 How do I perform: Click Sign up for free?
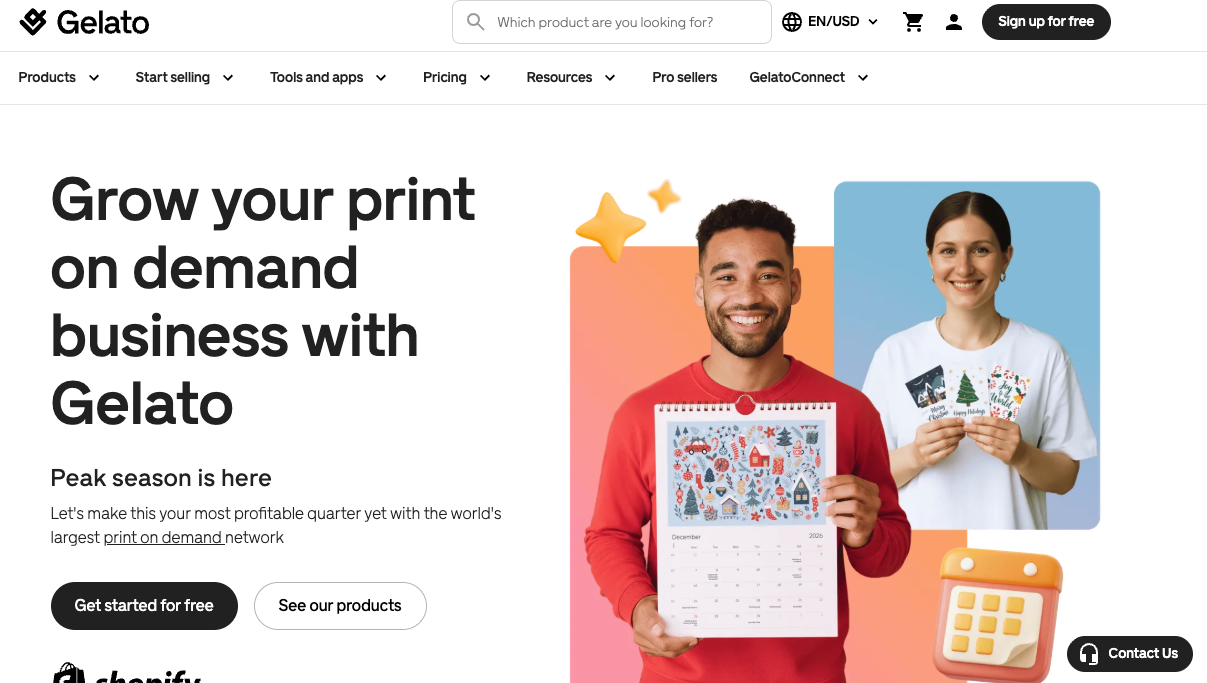point(1046,22)
